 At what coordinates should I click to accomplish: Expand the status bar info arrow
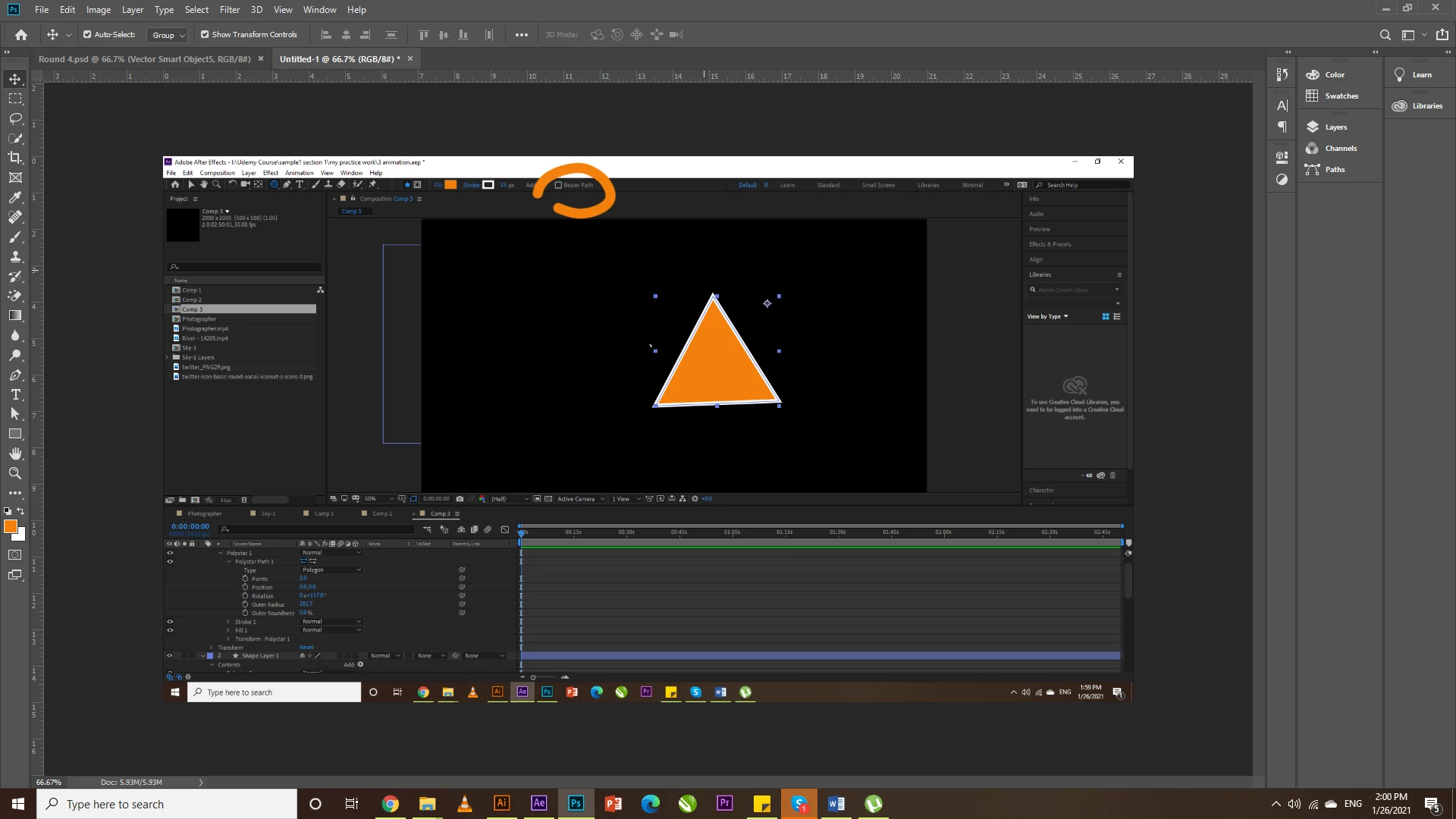click(201, 782)
